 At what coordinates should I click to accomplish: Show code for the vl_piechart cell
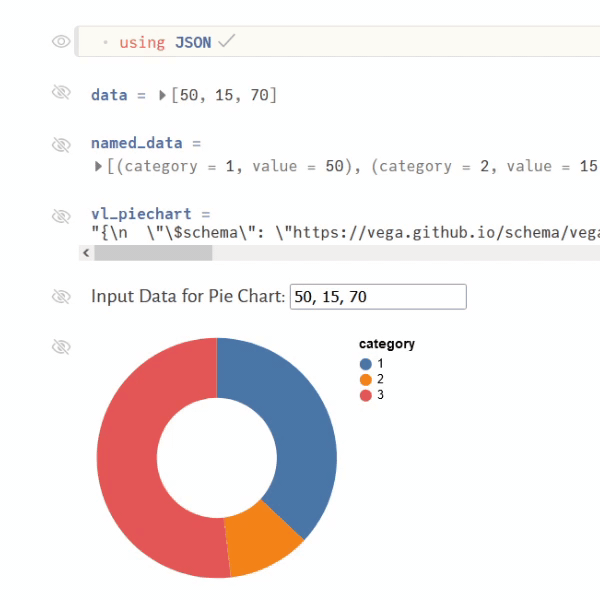[61, 216]
